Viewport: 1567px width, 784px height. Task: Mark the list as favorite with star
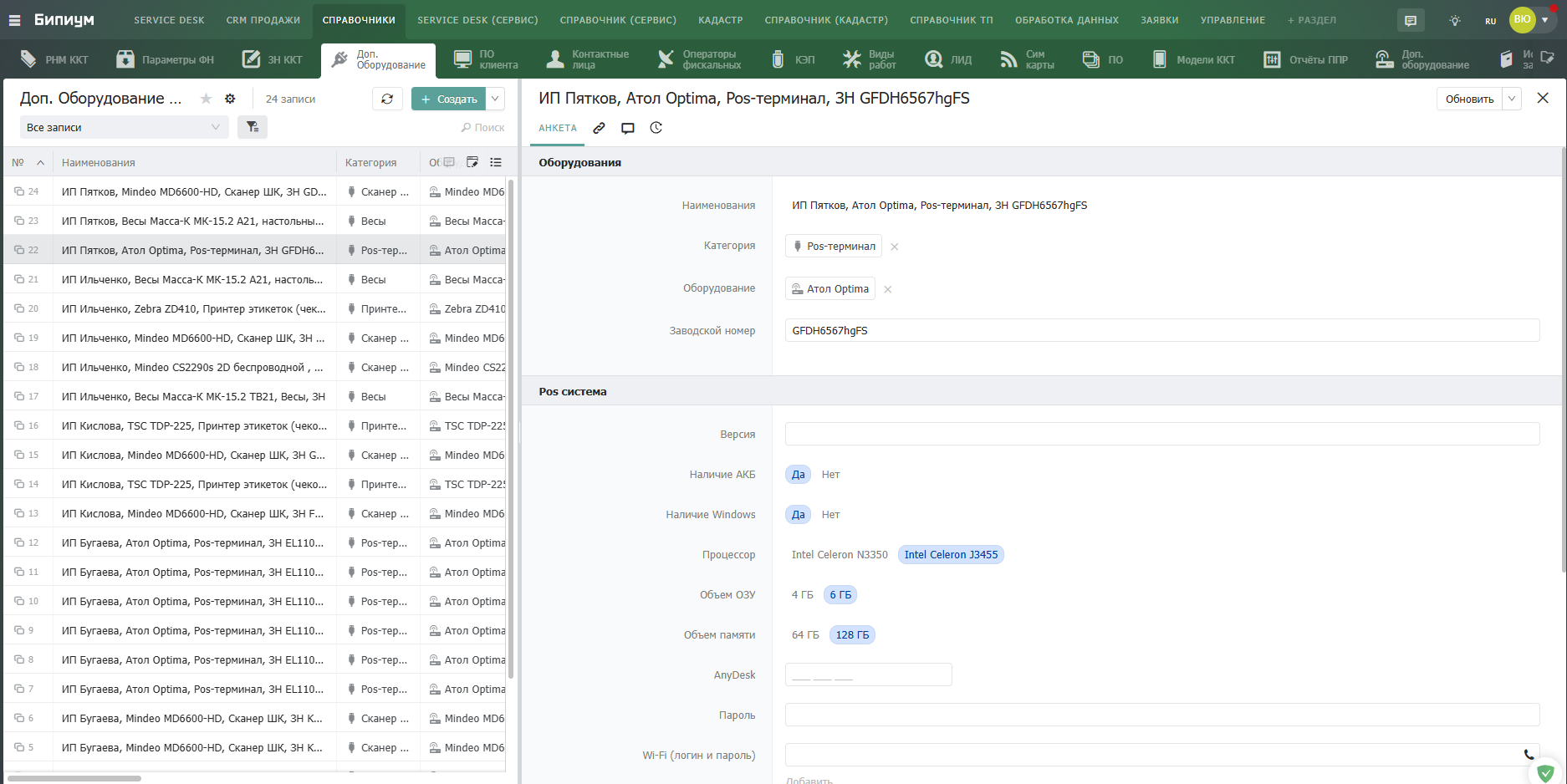206,99
